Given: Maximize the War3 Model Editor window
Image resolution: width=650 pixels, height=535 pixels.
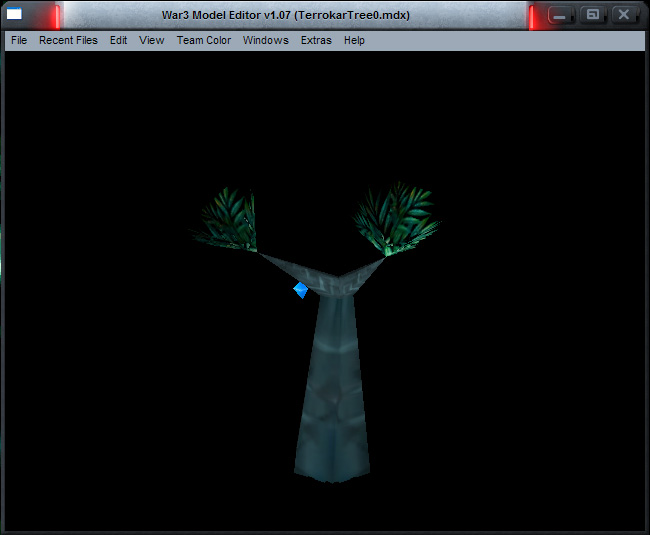Looking at the screenshot, I should 593,15.
